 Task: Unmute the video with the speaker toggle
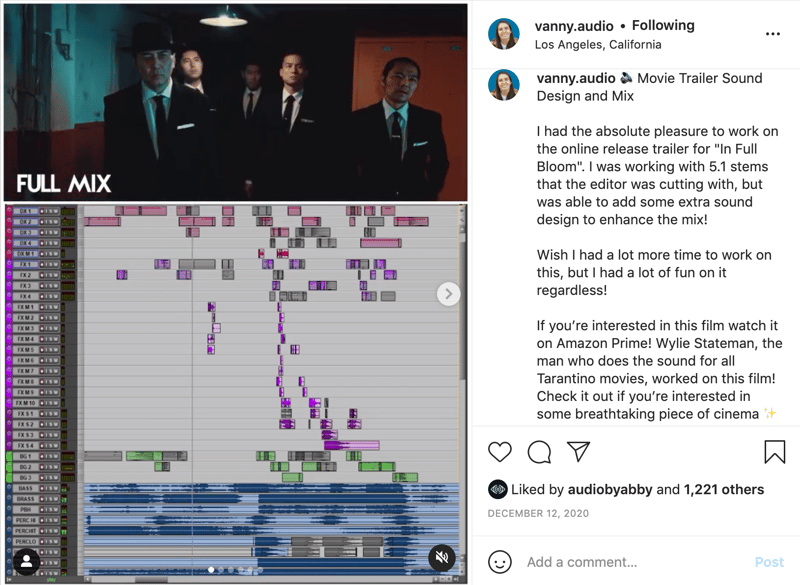442,557
